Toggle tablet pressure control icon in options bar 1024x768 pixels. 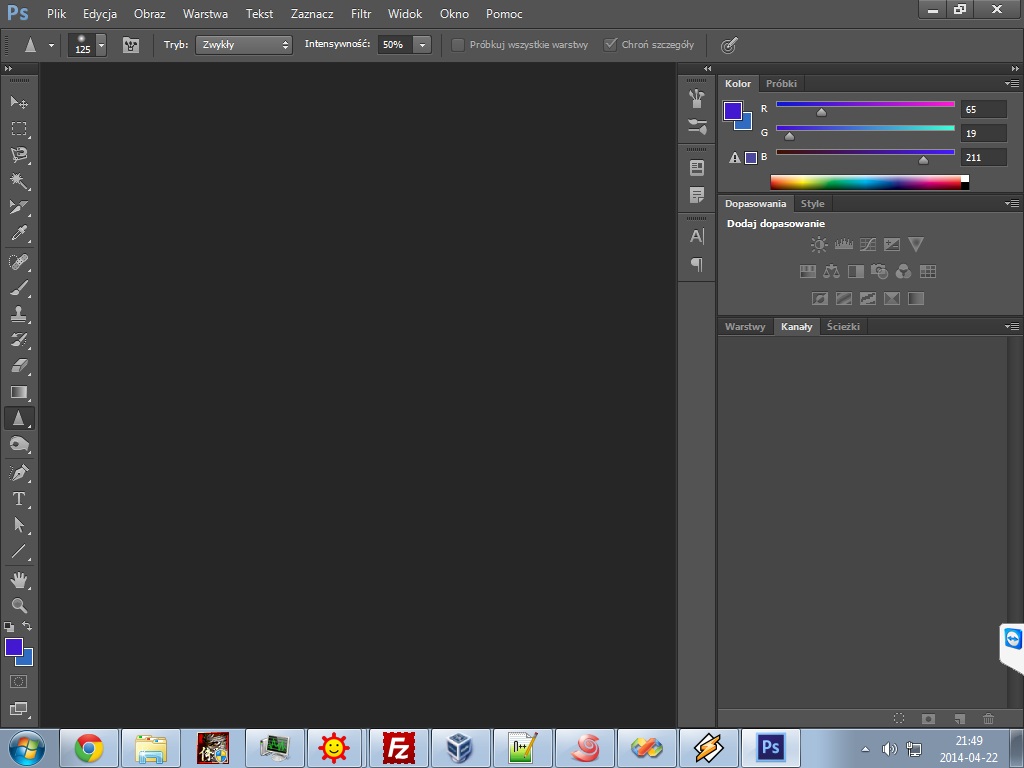coord(729,45)
